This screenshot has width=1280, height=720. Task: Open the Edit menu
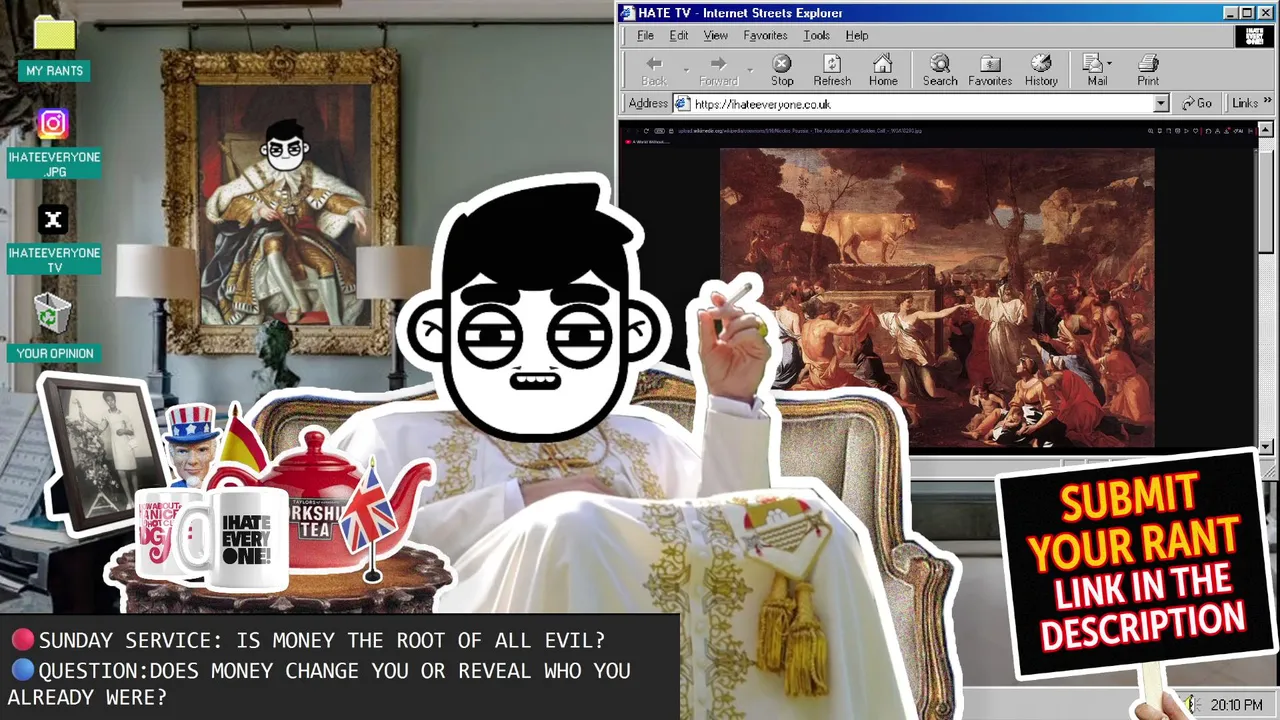tap(679, 35)
